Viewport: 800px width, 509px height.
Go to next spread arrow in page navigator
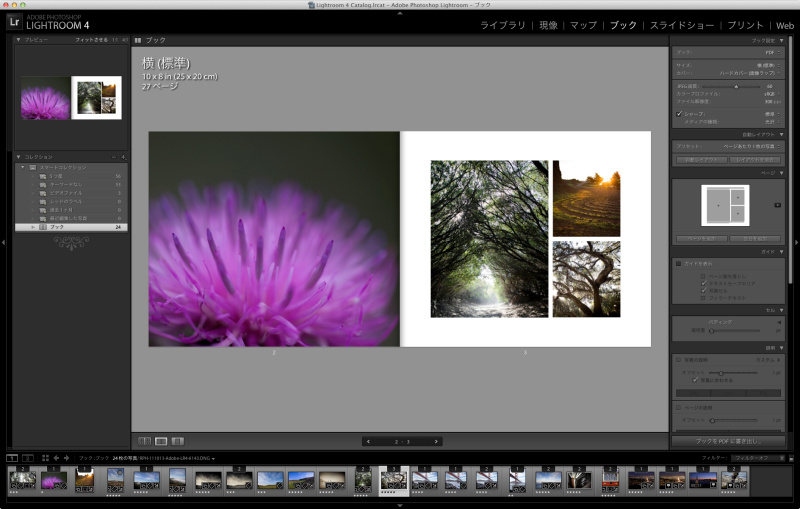point(436,442)
